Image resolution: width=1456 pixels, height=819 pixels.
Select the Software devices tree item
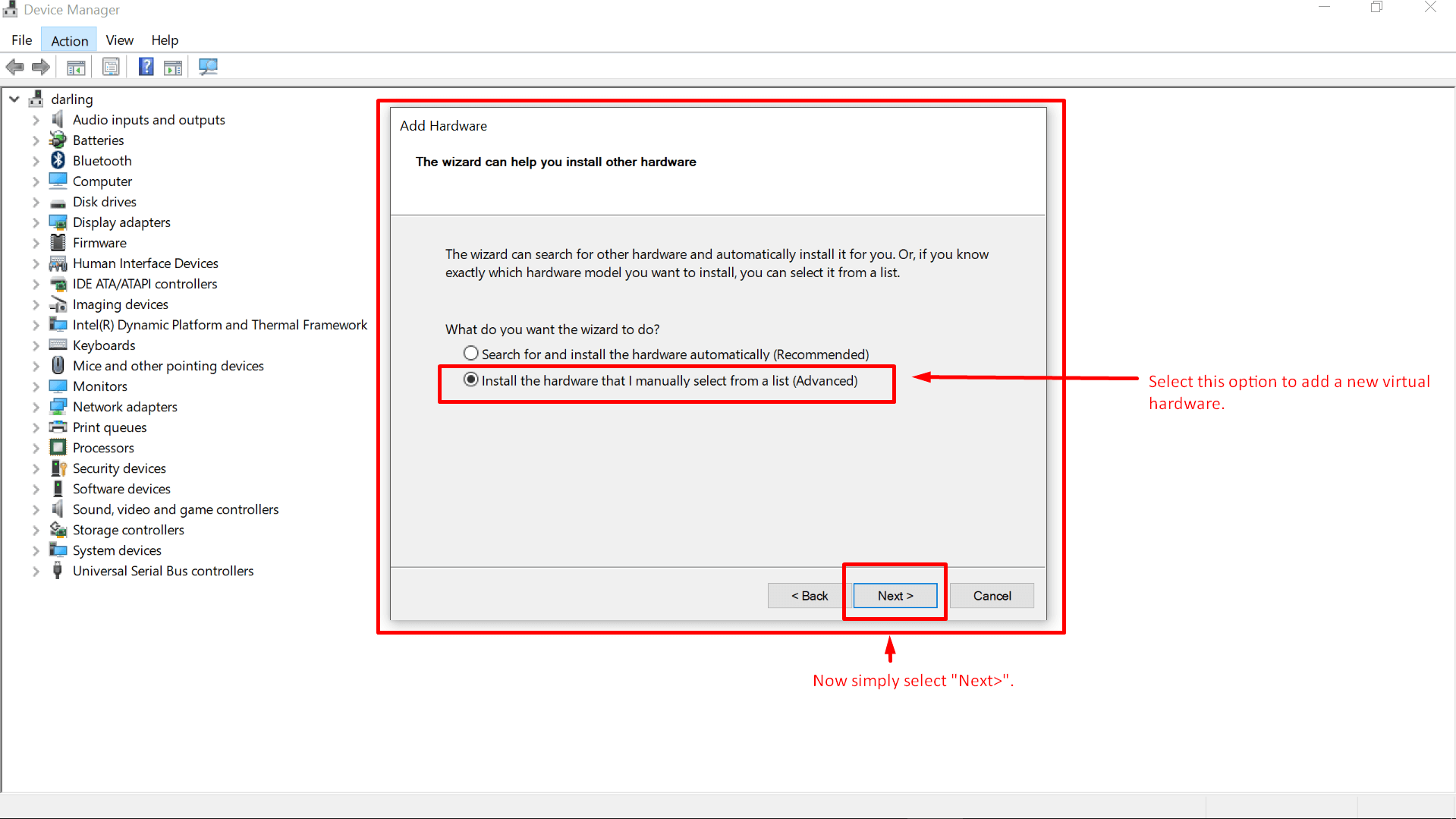(x=121, y=489)
